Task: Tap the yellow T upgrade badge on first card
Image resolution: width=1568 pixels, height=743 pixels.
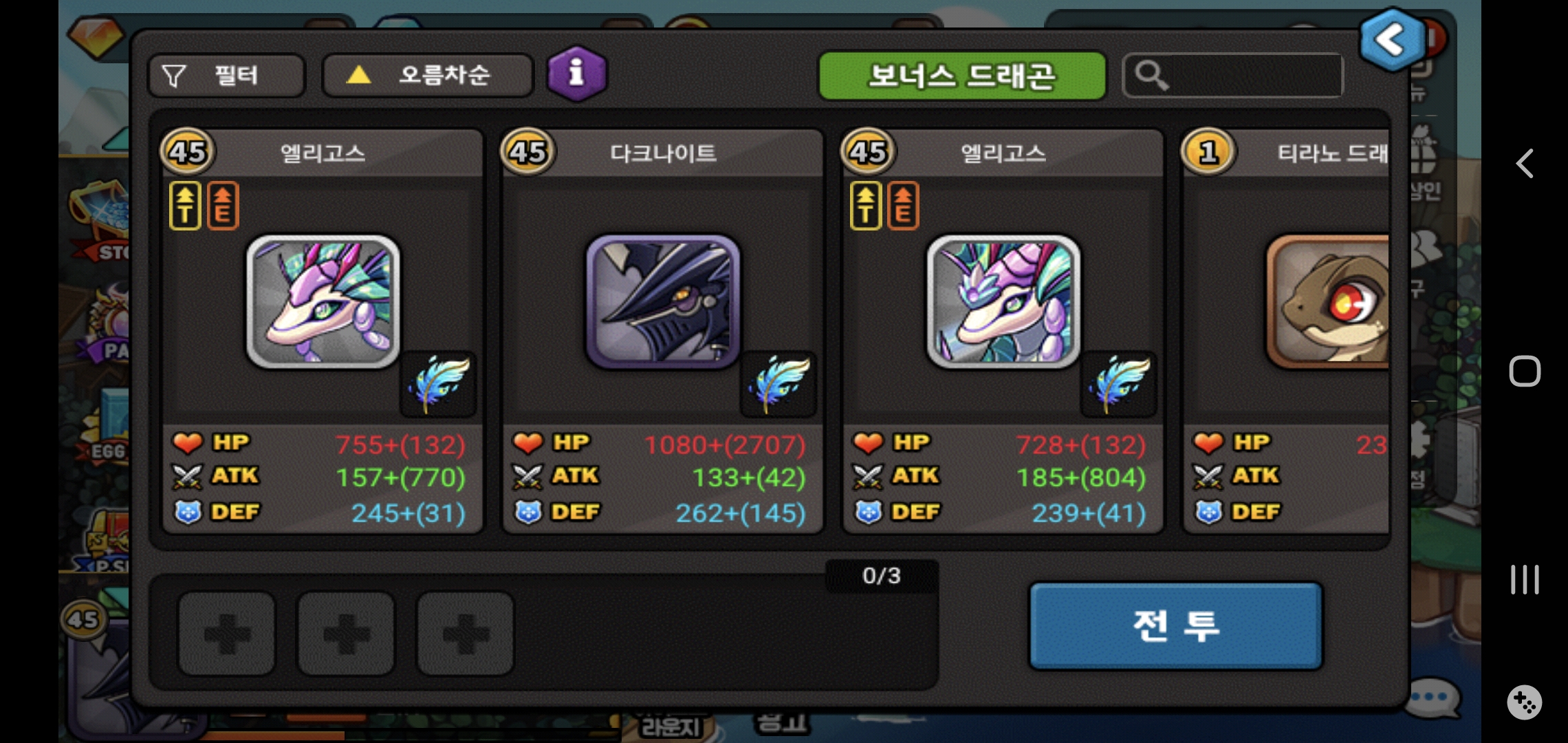Action: point(185,206)
